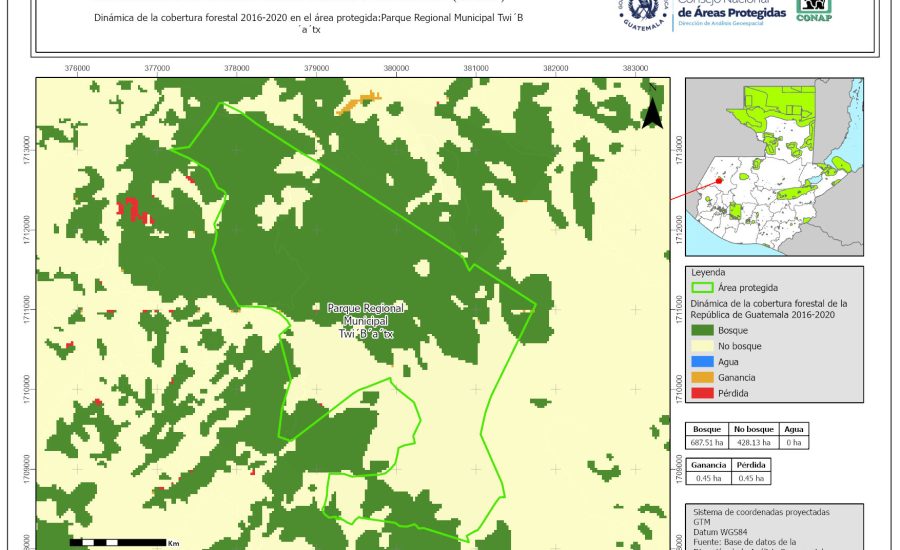Select the No bosque cream legend swatch
900x550 pixels.
703,345
